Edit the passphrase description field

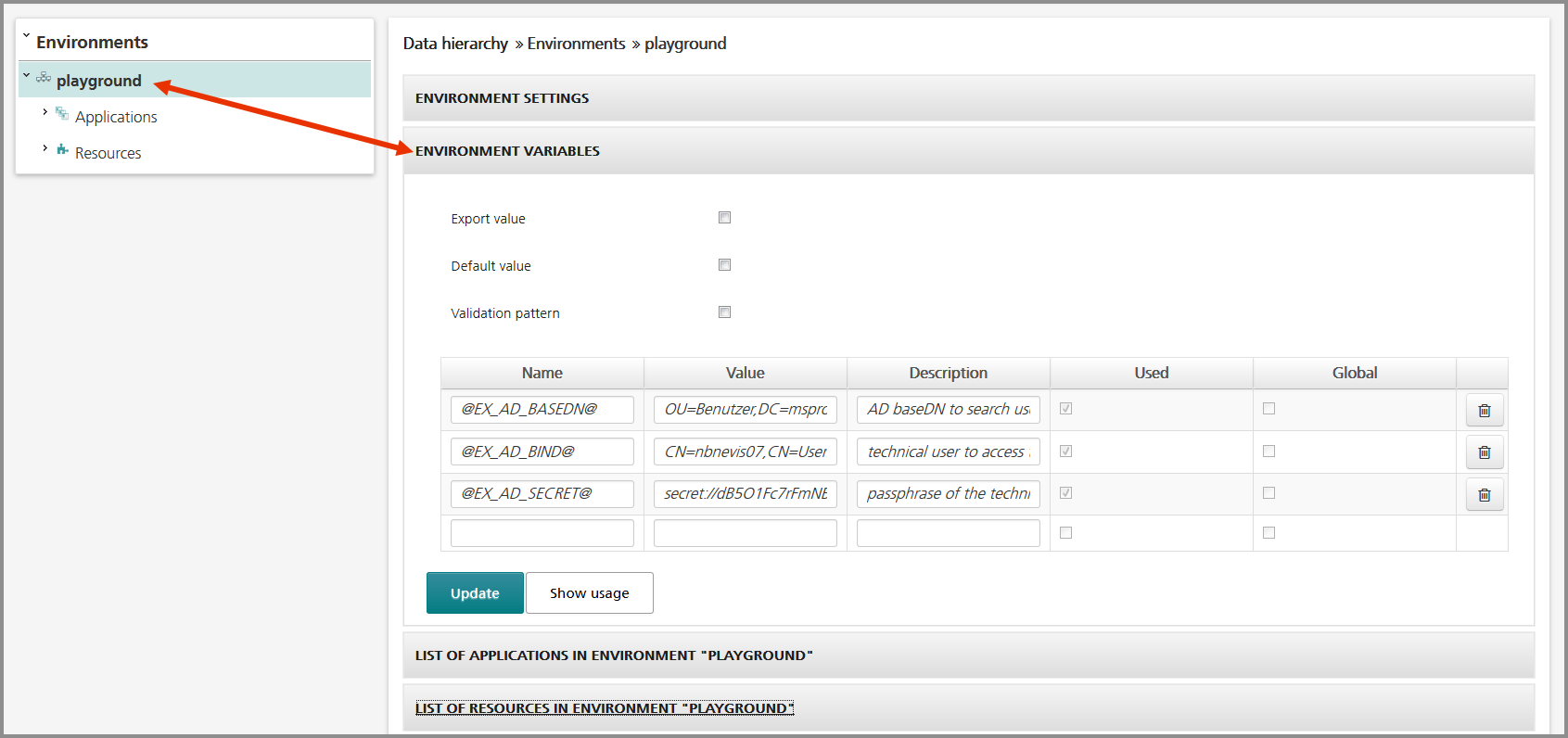(949, 494)
